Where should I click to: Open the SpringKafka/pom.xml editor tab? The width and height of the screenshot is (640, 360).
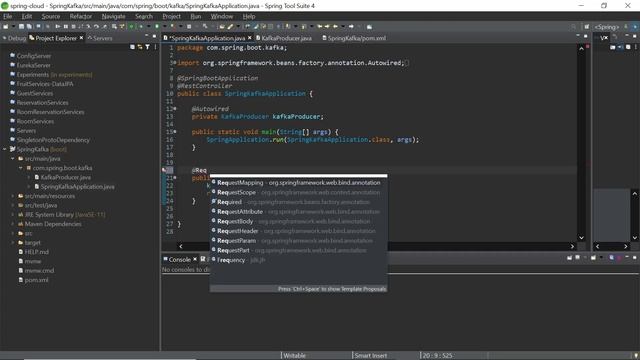pyautogui.click(x=354, y=38)
